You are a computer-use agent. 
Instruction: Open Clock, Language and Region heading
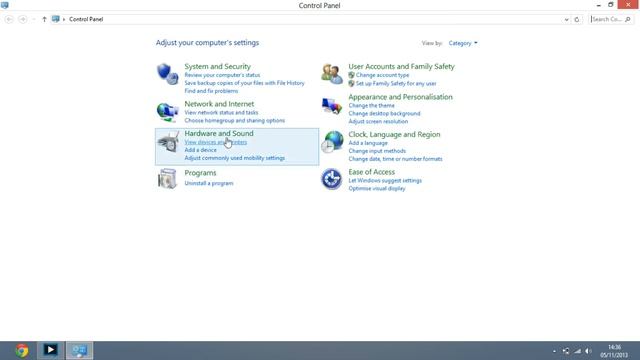click(x=394, y=134)
